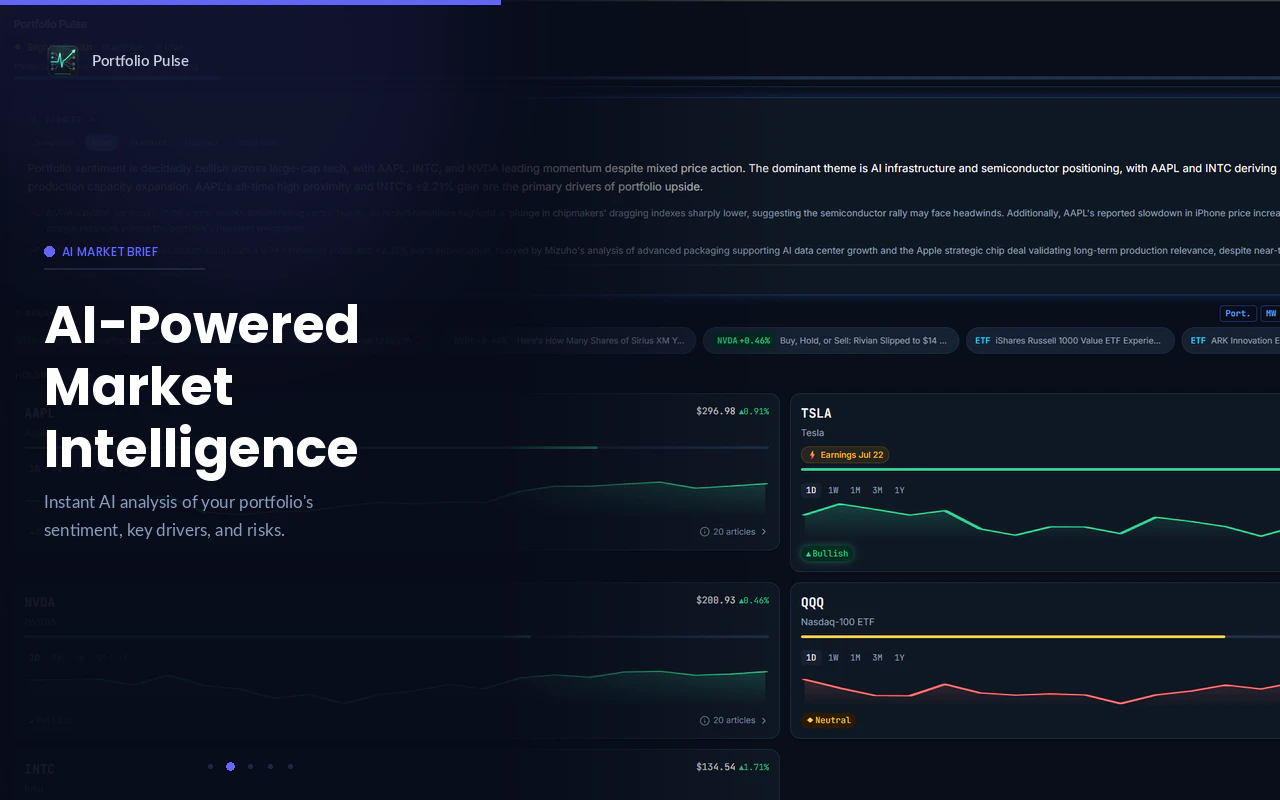
Task: Go to the third carousel dot
Action: [250, 766]
